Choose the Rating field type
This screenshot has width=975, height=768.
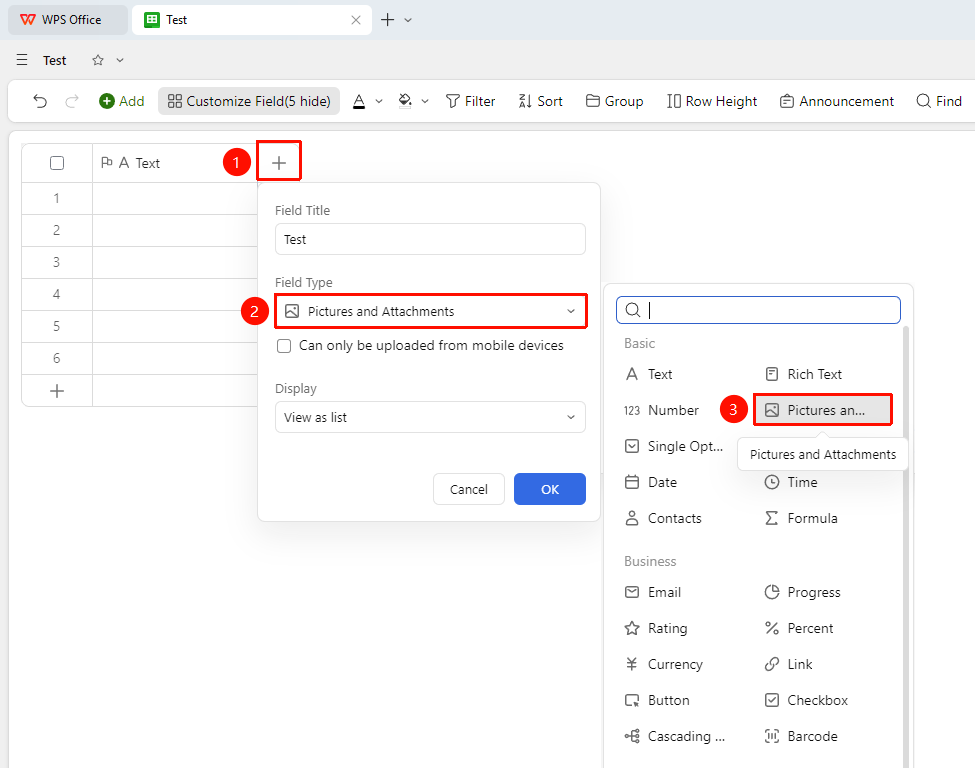(656, 628)
